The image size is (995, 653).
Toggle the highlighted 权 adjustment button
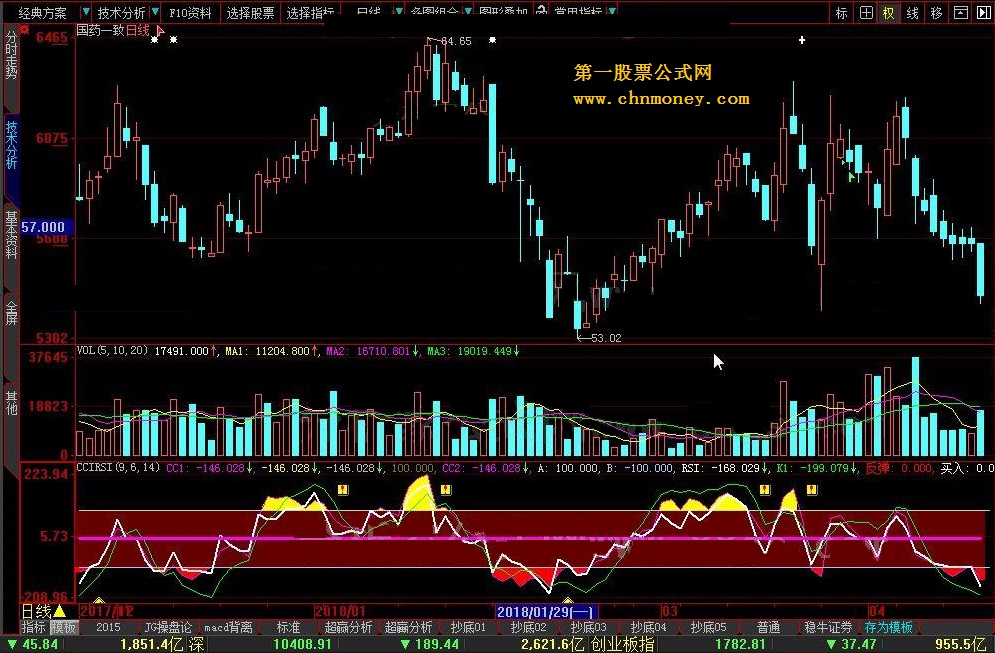[x=889, y=13]
